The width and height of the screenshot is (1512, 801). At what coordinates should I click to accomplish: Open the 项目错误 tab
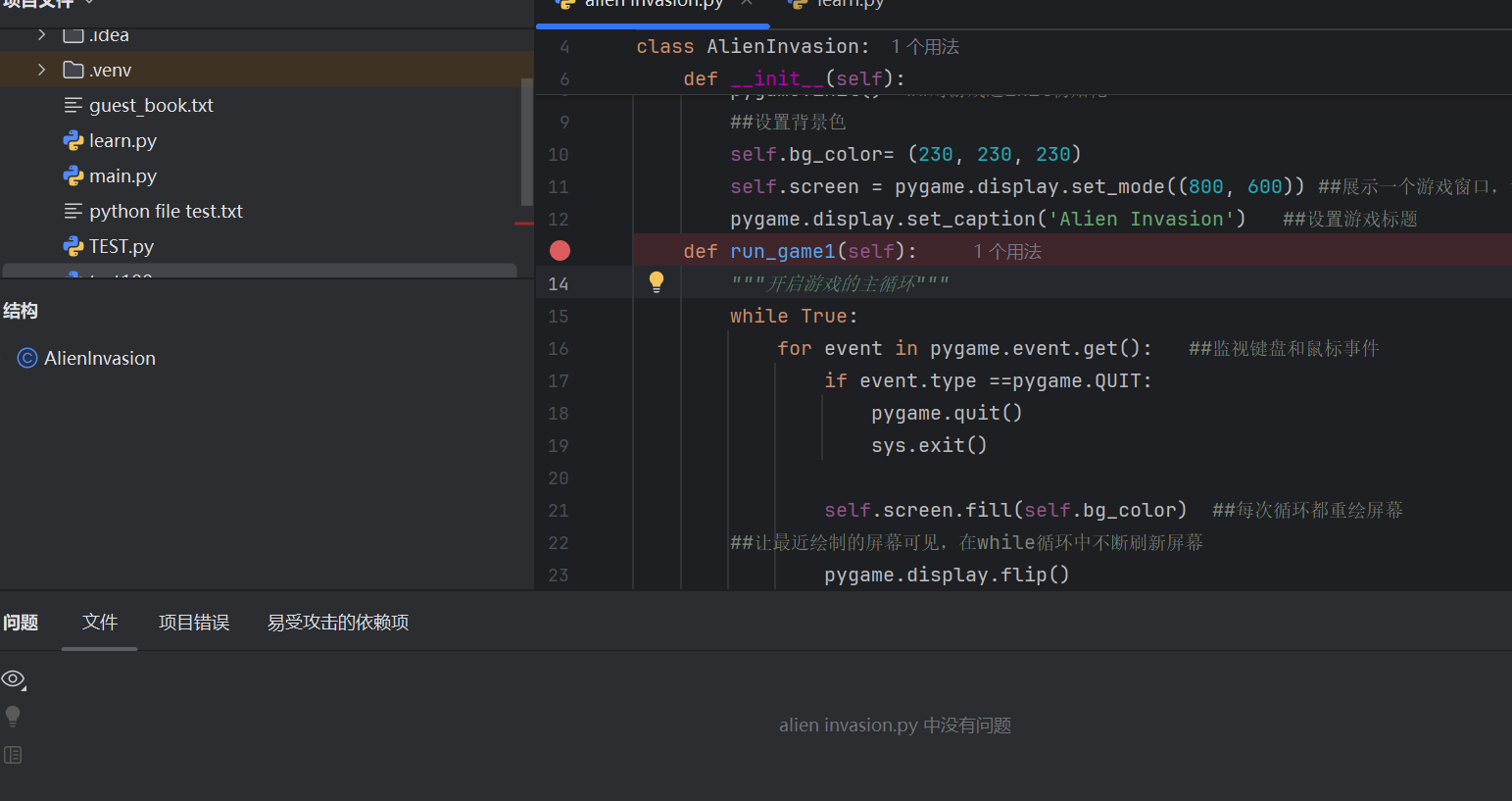click(193, 622)
